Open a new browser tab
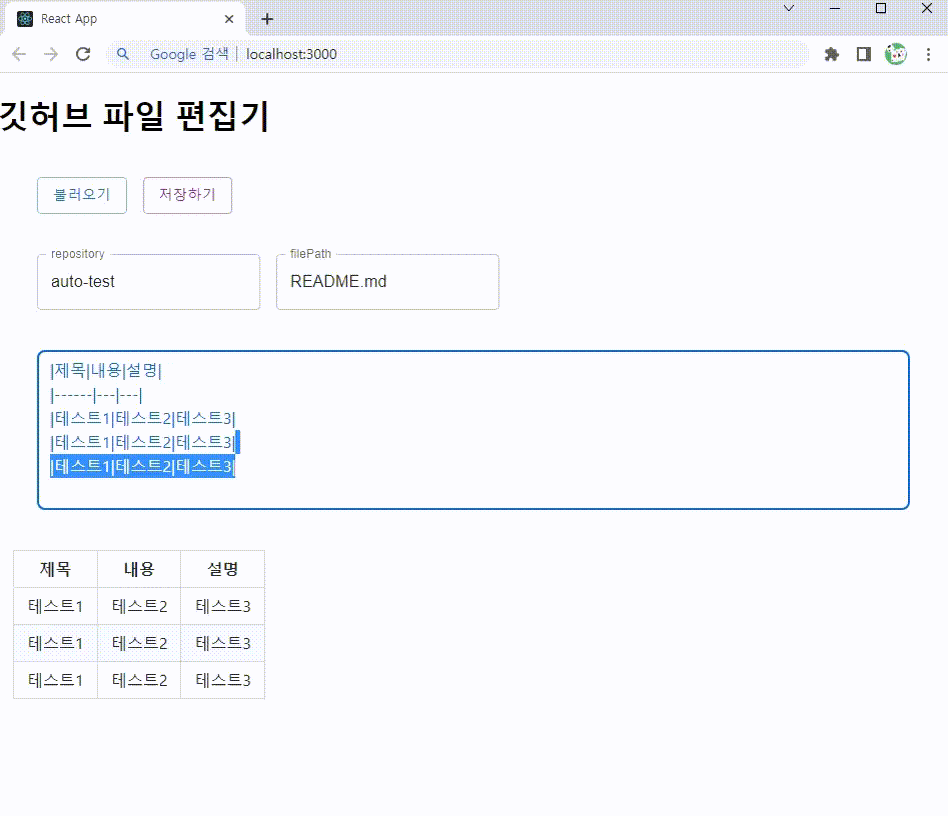The width and height of the screenshot is (948, 816). [x=267, y=19]
